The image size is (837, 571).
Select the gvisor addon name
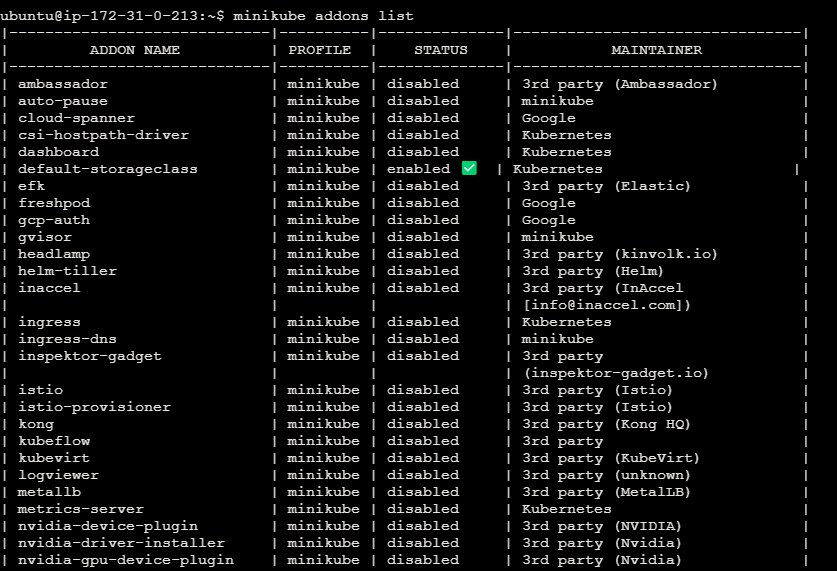[45, 237]
